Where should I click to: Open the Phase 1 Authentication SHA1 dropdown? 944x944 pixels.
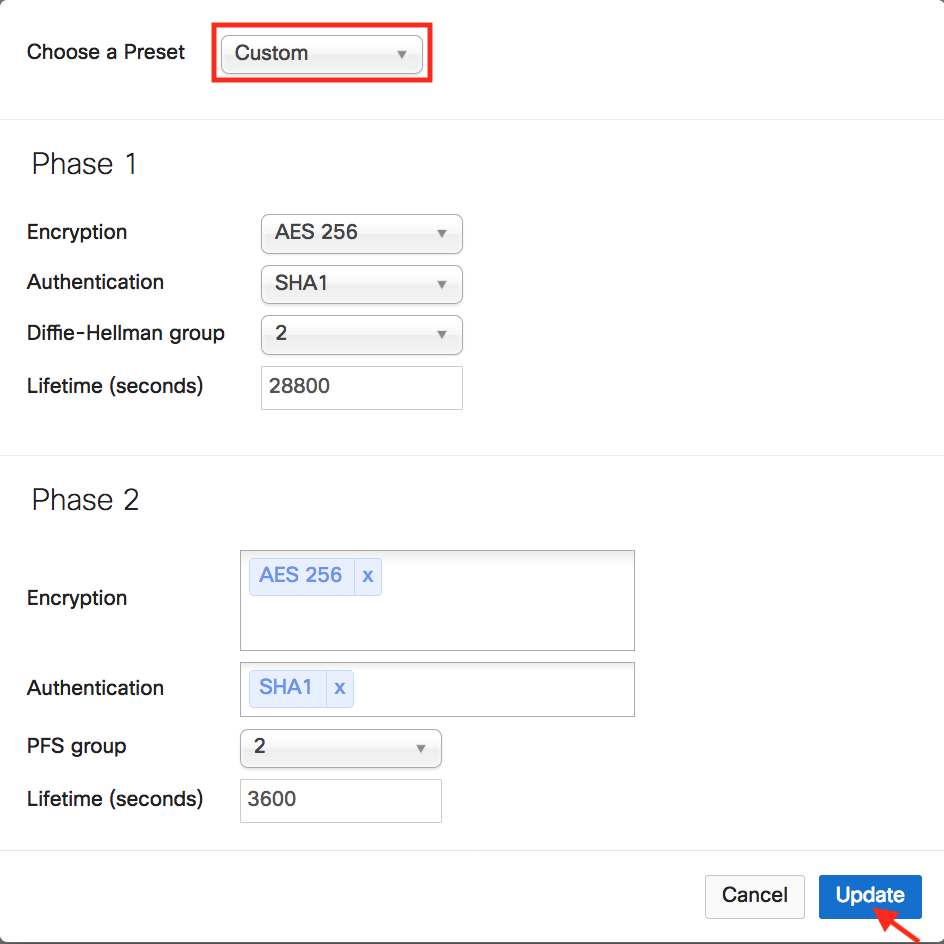[361, 284]
